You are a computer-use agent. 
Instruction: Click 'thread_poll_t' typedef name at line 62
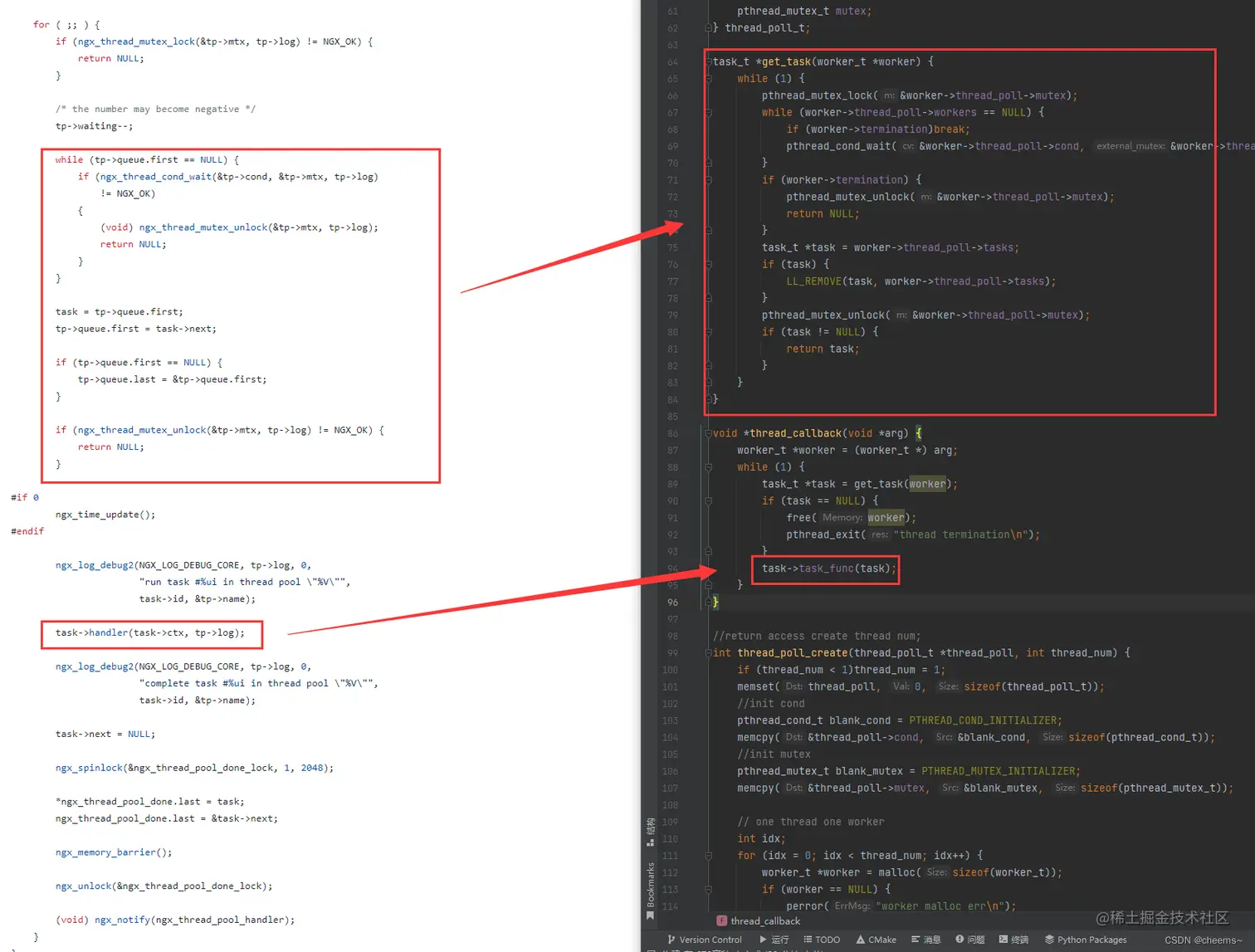pyautogui.click(x=764, y=28)
